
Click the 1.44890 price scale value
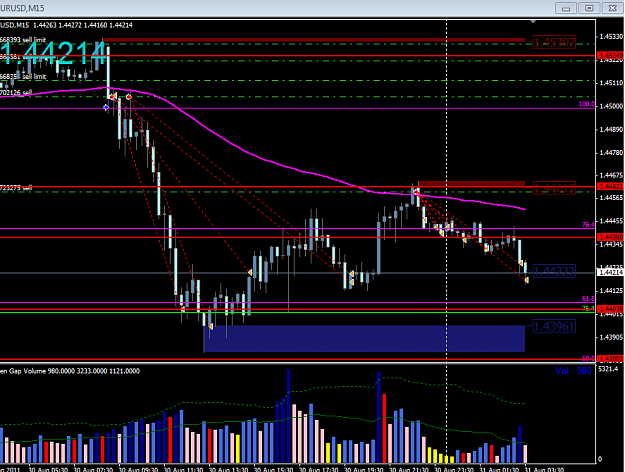pos(611,130)
